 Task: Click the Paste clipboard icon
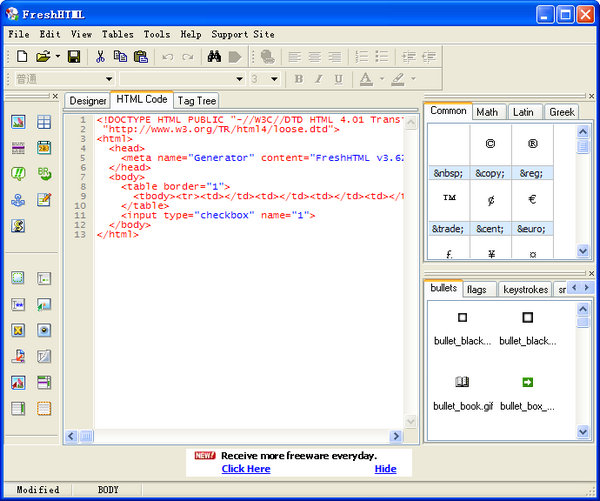click(x=140, y=57)
